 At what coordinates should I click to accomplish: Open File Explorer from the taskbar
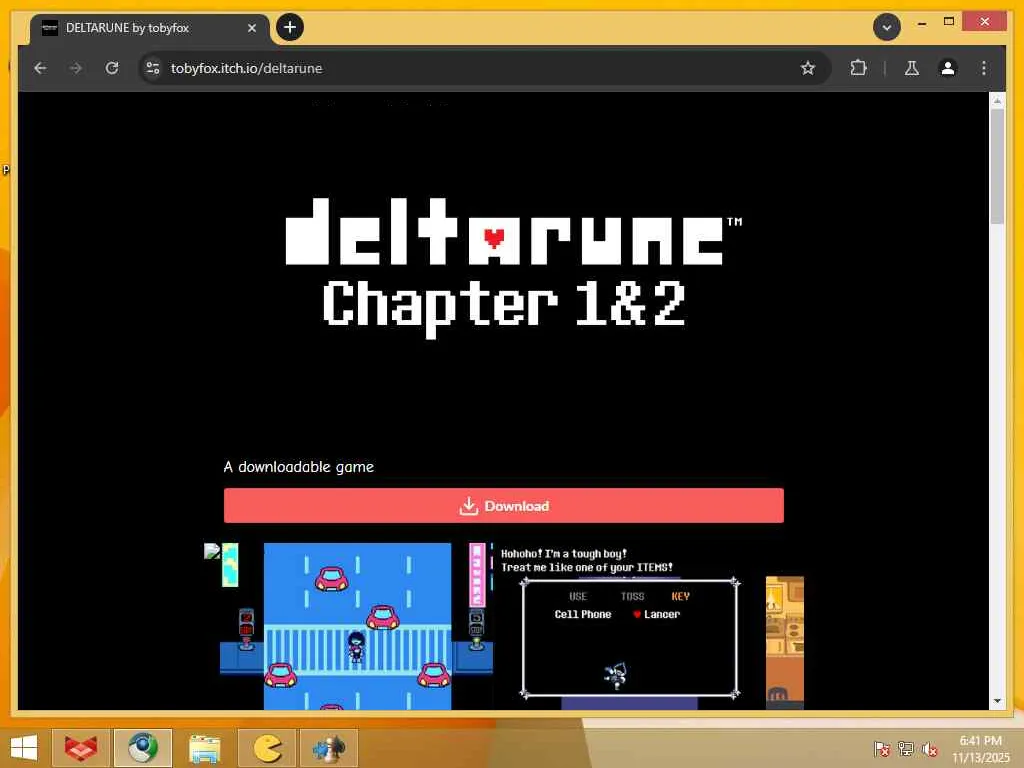pyautogui.click(x=204, y=748)
